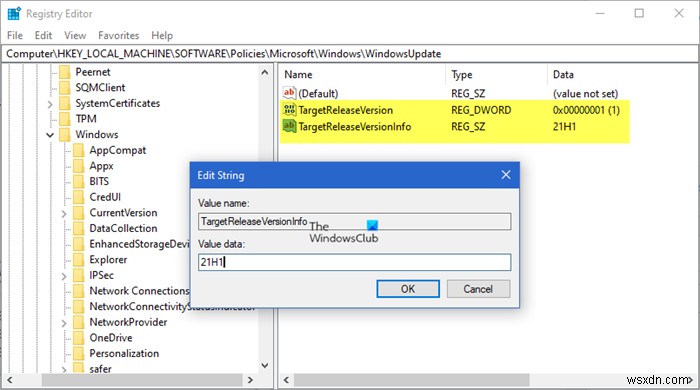
Task: Click the SystemCertificates folder icon
Action: point(65,103)
